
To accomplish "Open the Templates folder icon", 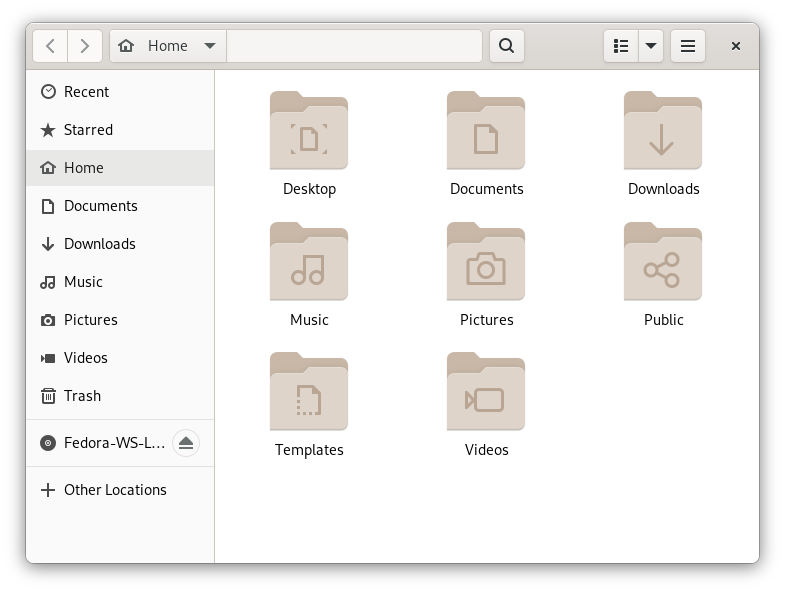I will (x=309, y=393).
